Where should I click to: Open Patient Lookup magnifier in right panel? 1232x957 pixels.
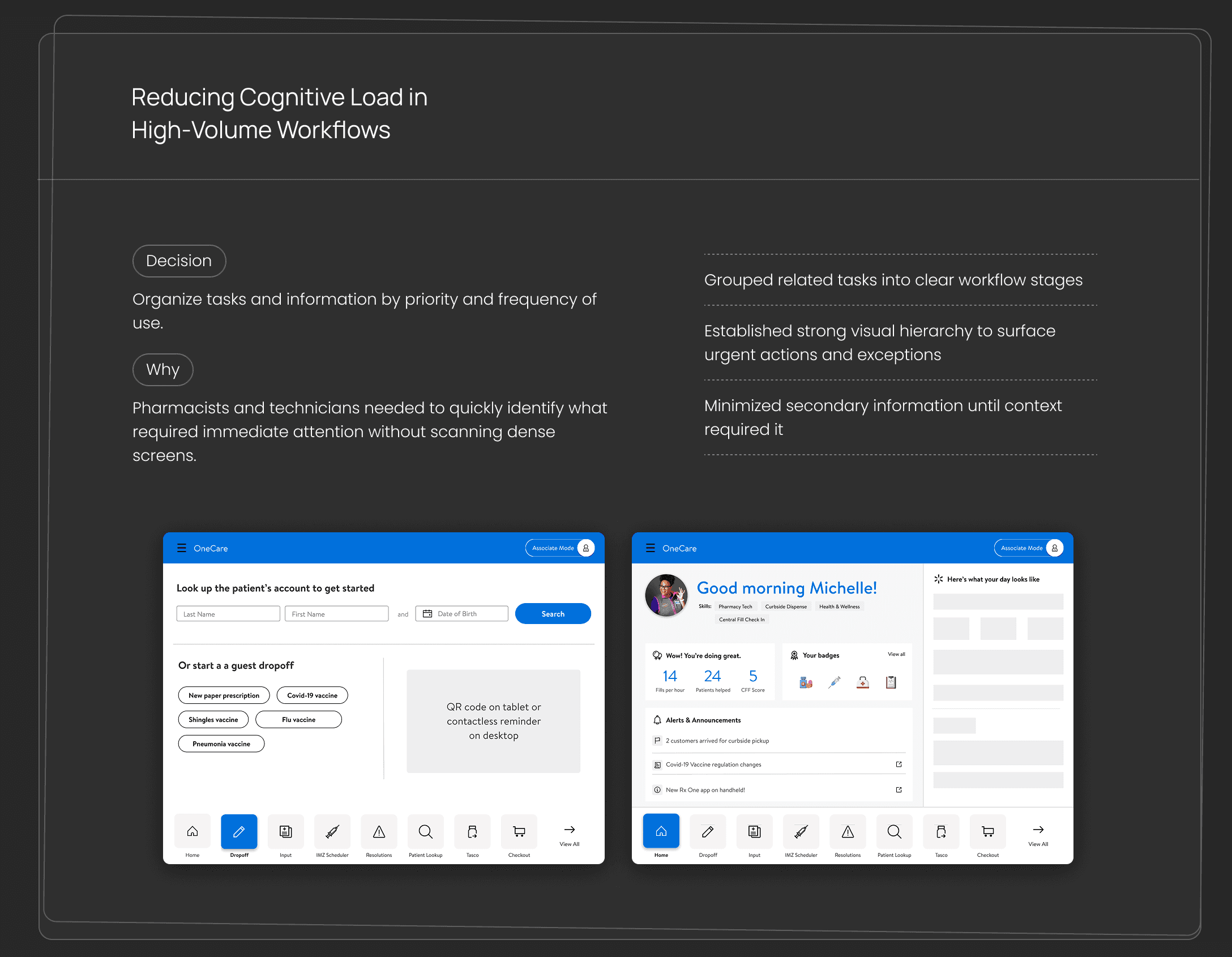tap(894, 831)
